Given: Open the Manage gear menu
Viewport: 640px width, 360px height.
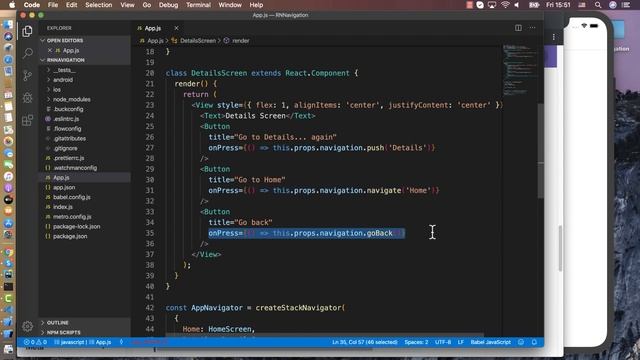Looking at the screenshot, I should 27,326.
